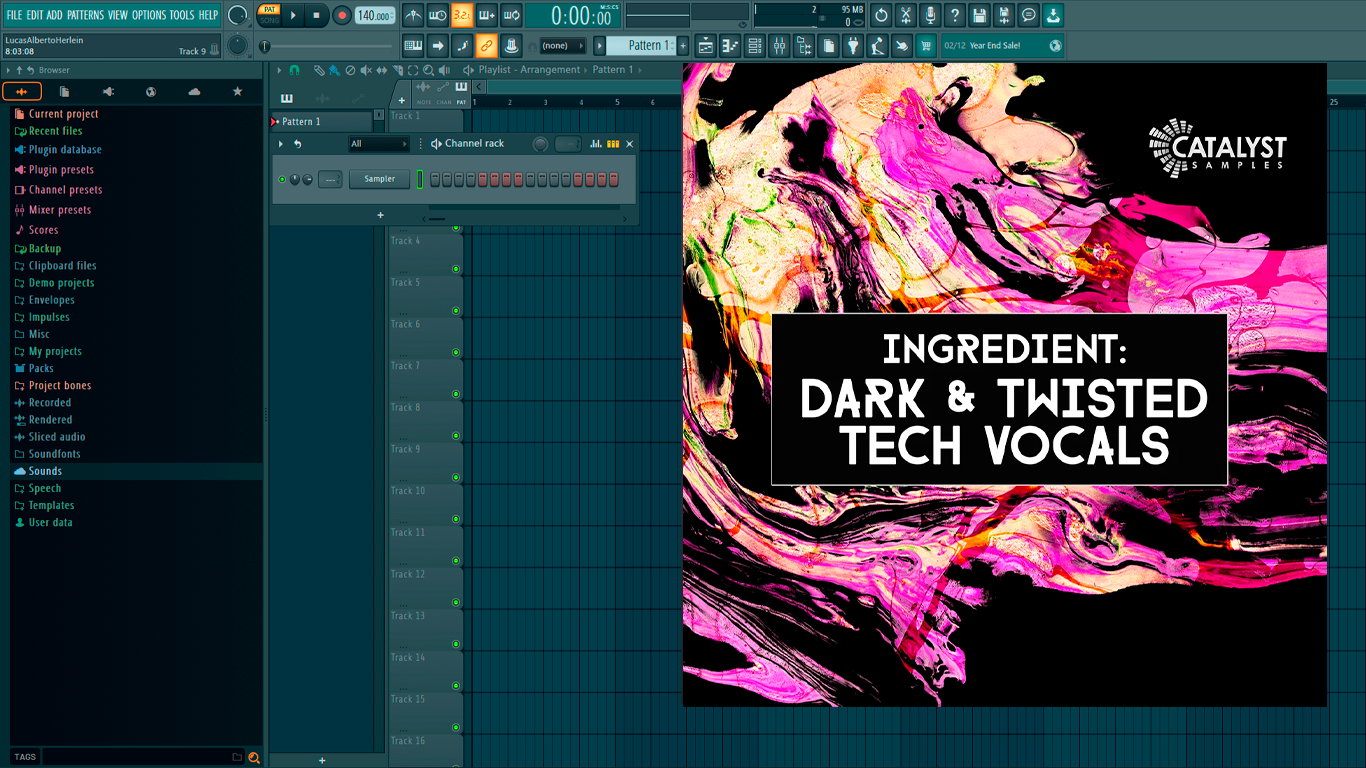Click the render audio file icon
This screenshot has width=1366, height=768.
click(x=1004, y=15)
